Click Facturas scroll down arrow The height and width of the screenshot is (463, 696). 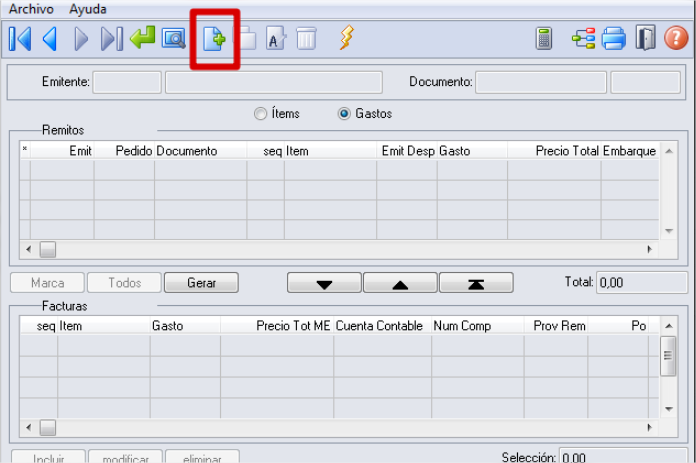click(669, 409)
